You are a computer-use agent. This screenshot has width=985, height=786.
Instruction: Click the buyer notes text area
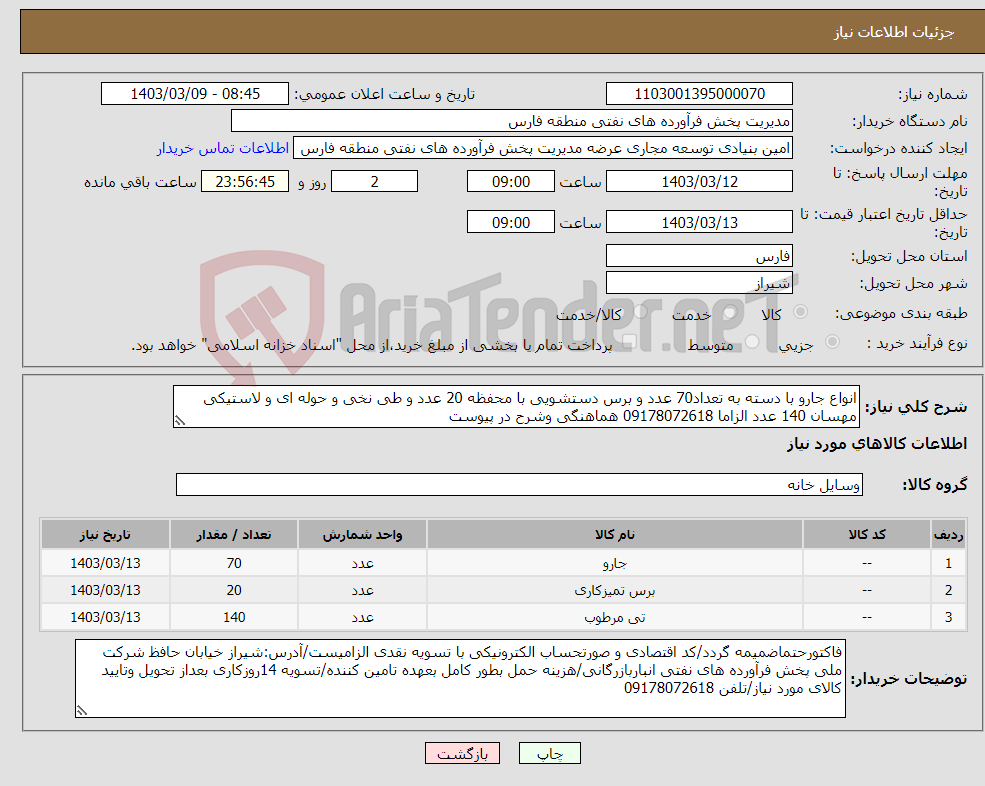460,679
